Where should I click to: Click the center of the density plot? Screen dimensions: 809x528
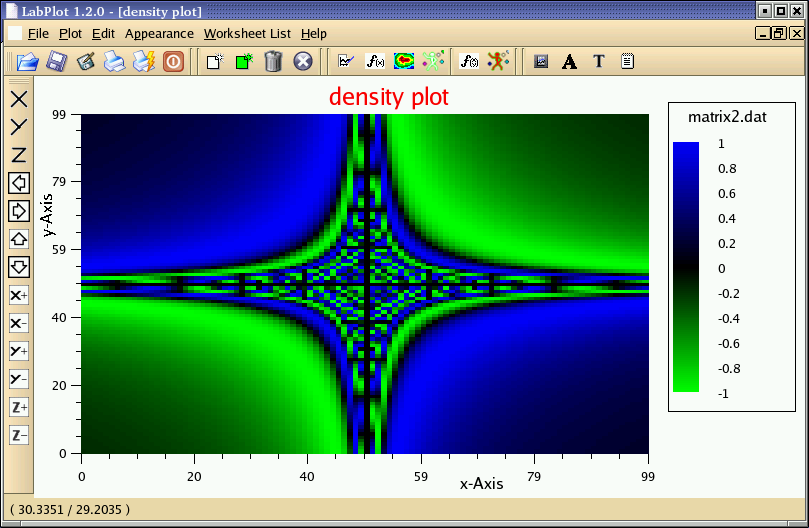pyautogui.click(x=365, y=284)
